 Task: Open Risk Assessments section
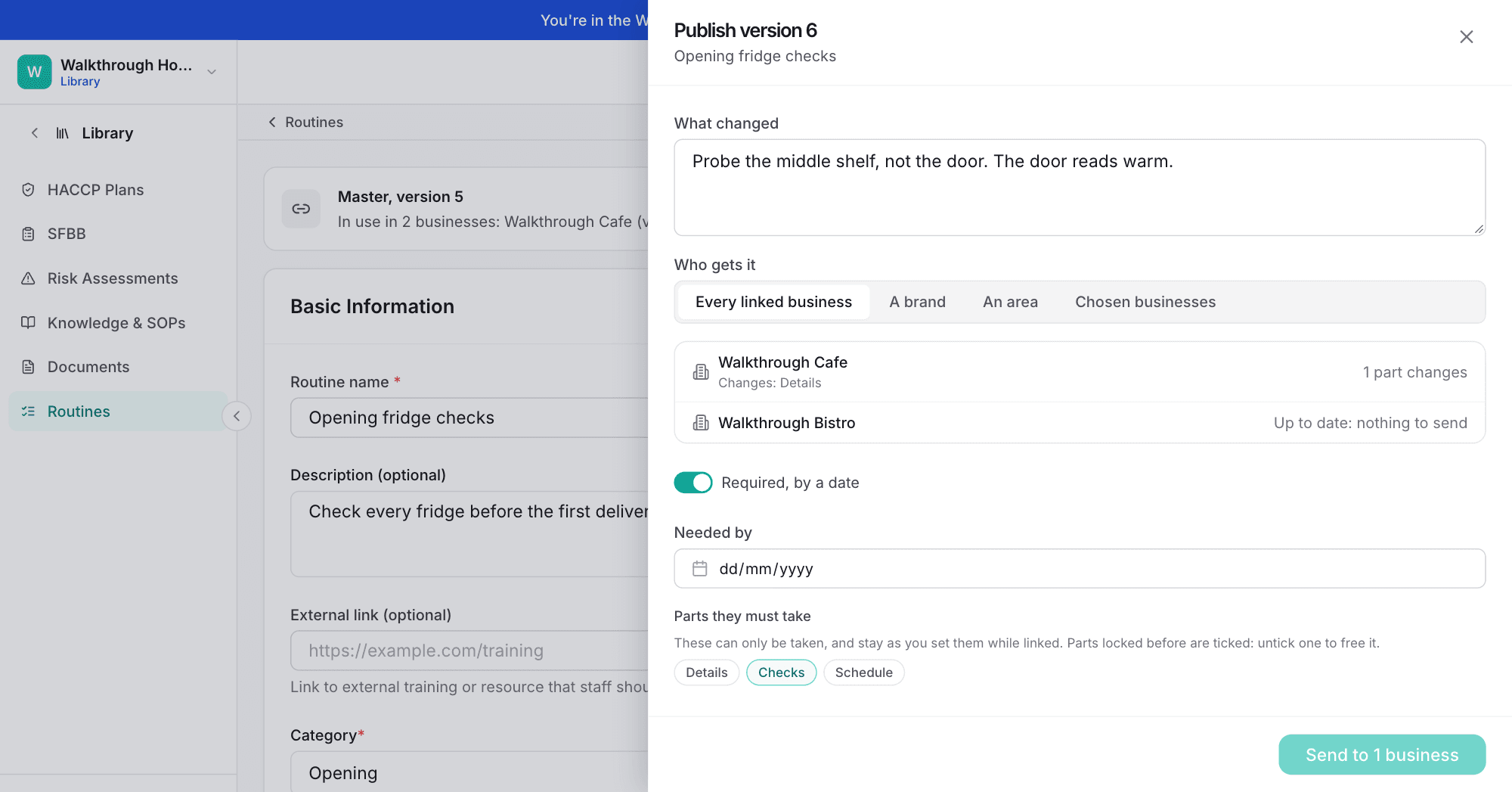113,278
